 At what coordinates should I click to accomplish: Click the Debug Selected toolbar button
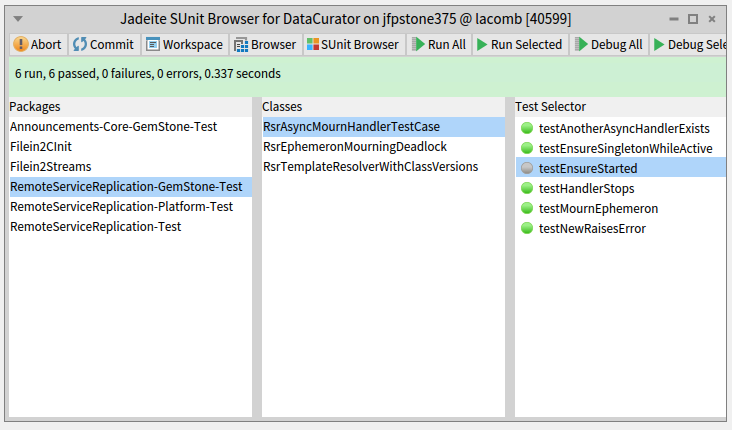click(x=690, y=44)
